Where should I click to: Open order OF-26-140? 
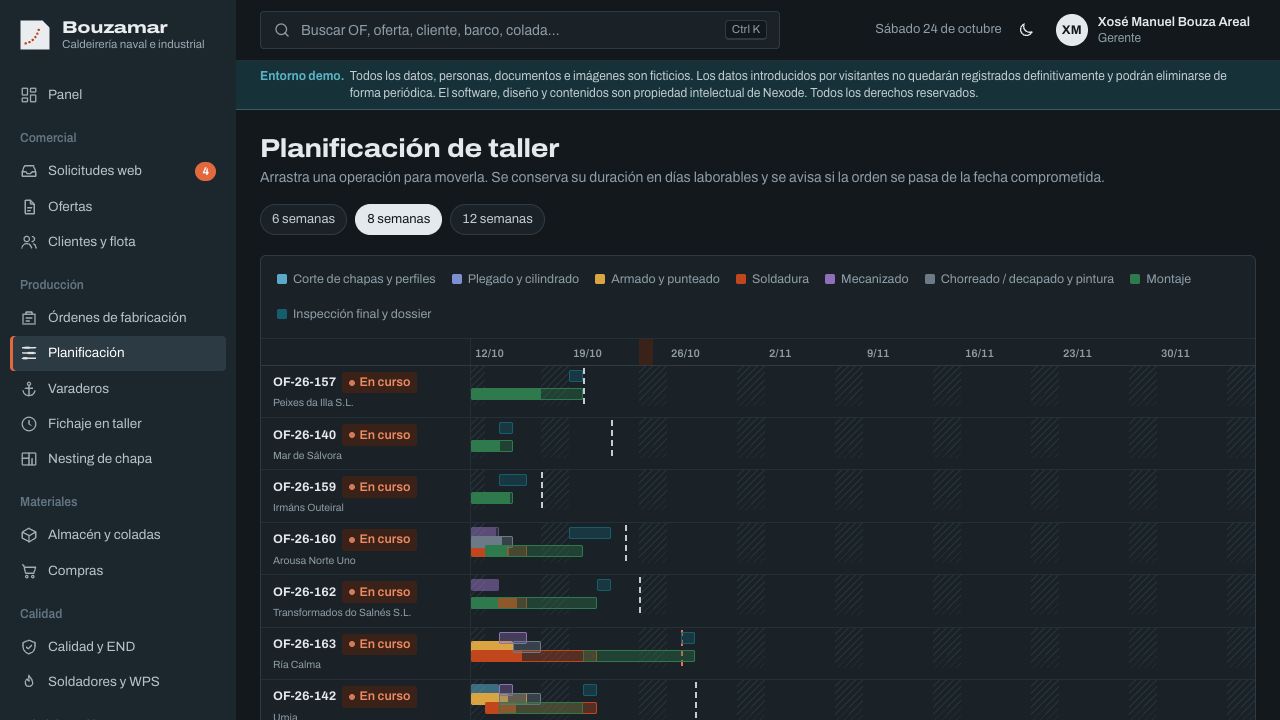(x=304, y=435)
